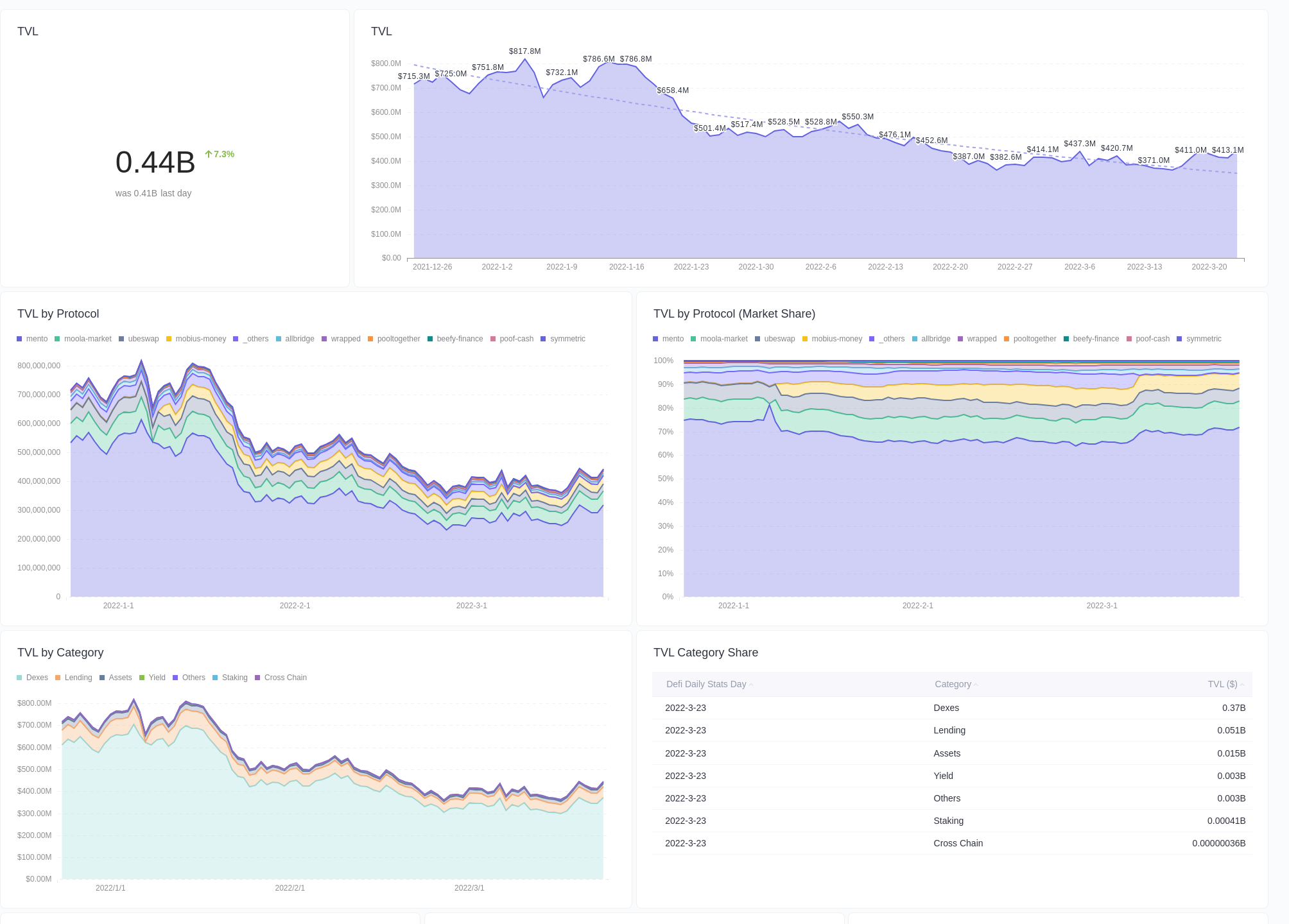This screenshot has width=1289, height=924.
Task: Click the TVL Category Share title
Action: 705,653
